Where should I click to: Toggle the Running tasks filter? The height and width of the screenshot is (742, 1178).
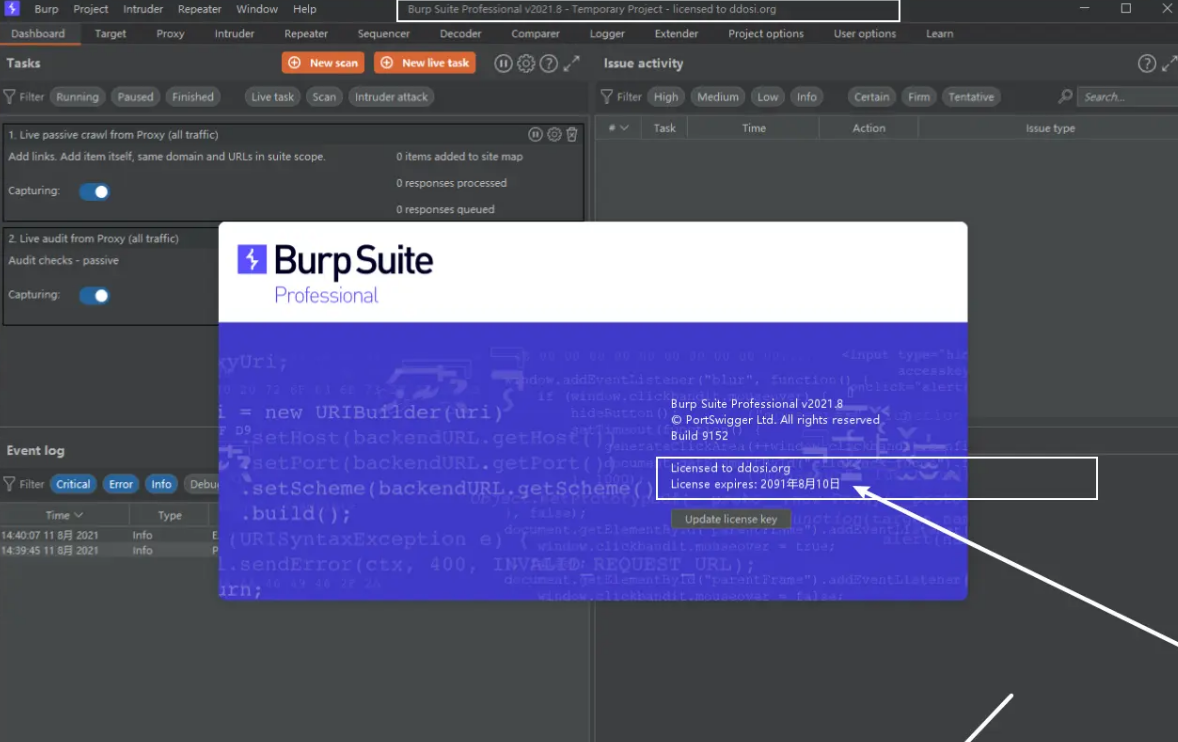pos(77,97)
